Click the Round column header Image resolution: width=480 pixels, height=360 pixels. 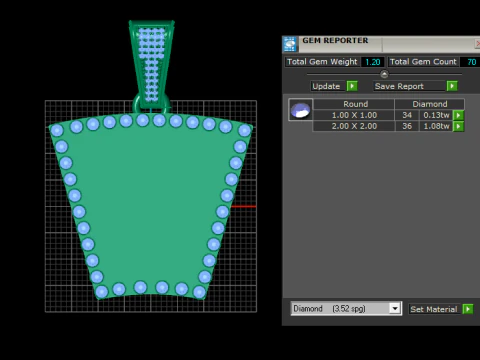(x=354, y=104)
